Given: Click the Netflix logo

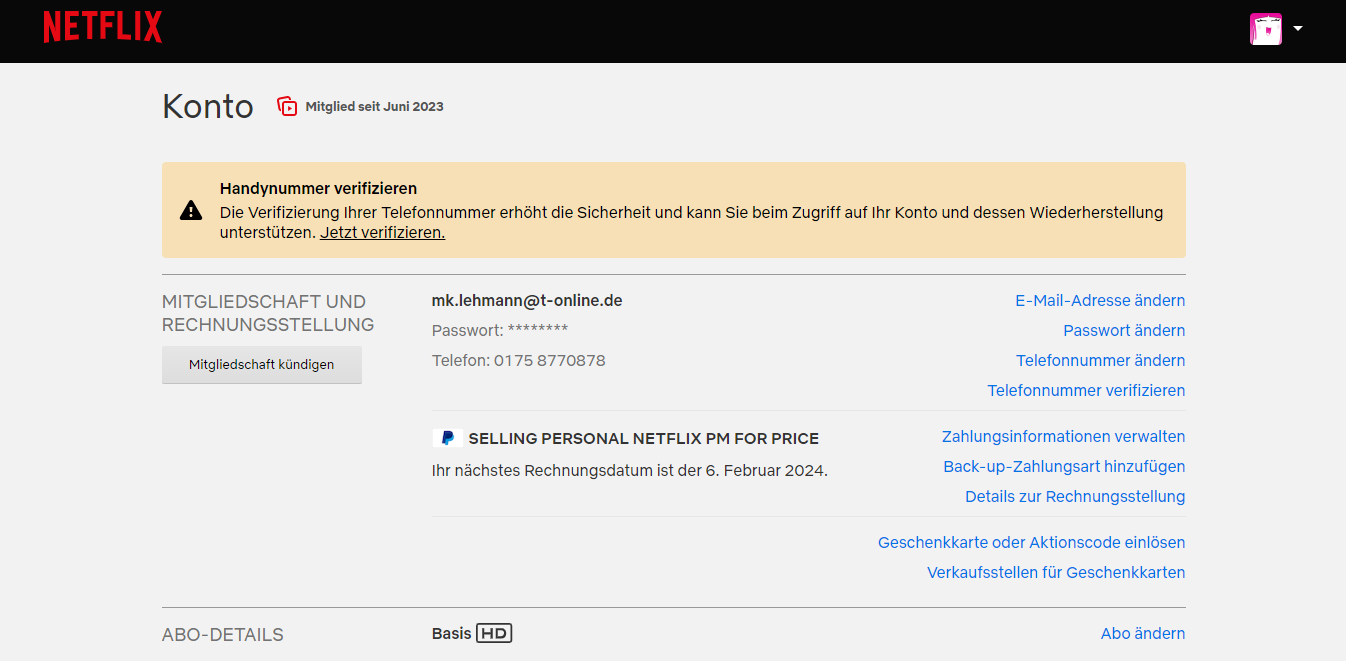Looking at the screenshot, I should (x=102, y=28).
